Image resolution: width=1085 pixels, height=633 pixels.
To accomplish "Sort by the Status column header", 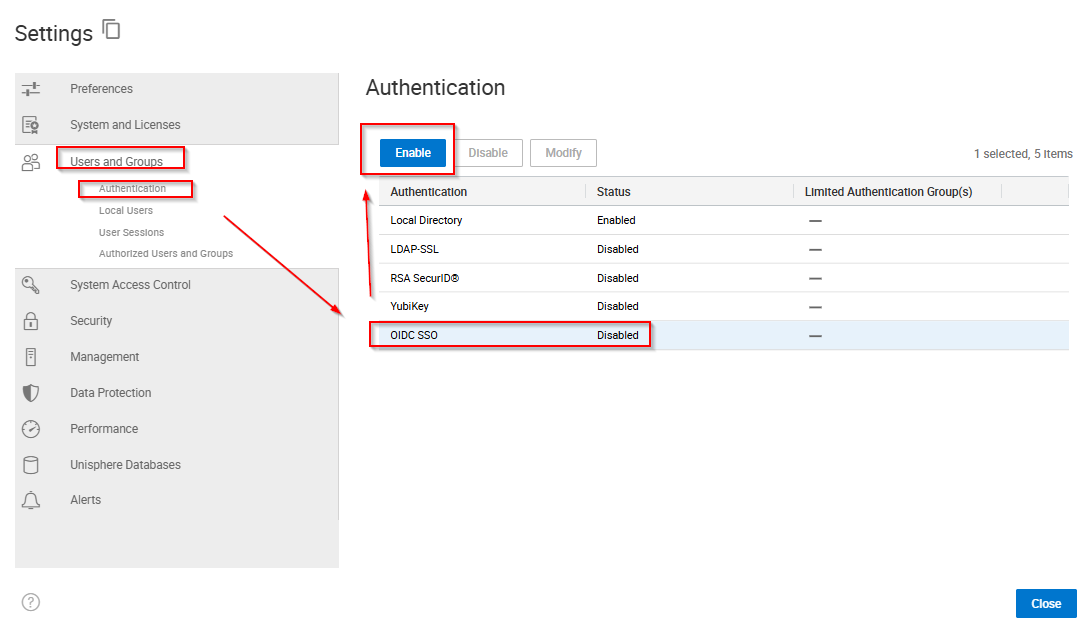I will [x=613, y=192].
